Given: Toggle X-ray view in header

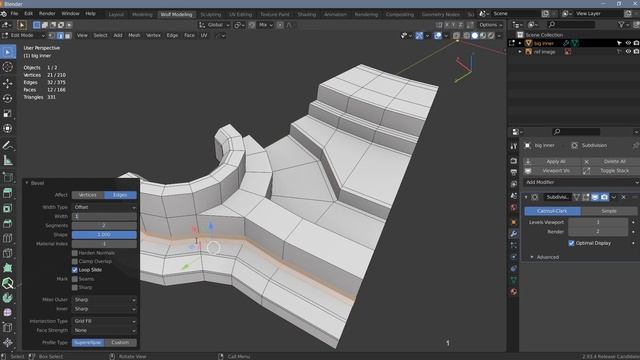Looking at the screenshot, I should (456, 36).
